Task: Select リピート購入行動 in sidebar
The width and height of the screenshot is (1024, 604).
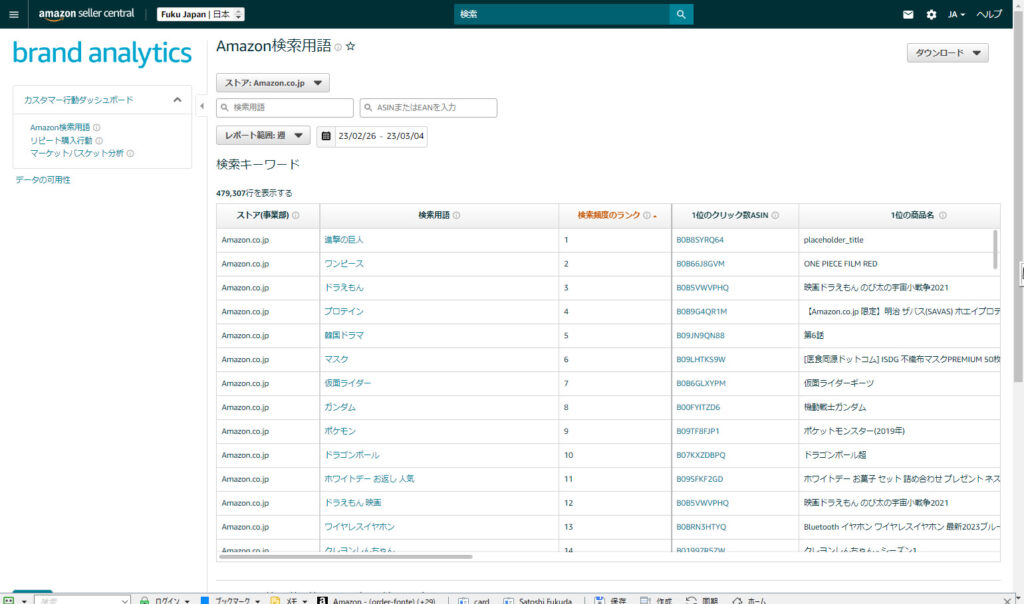Action: [x=61, y=141]
